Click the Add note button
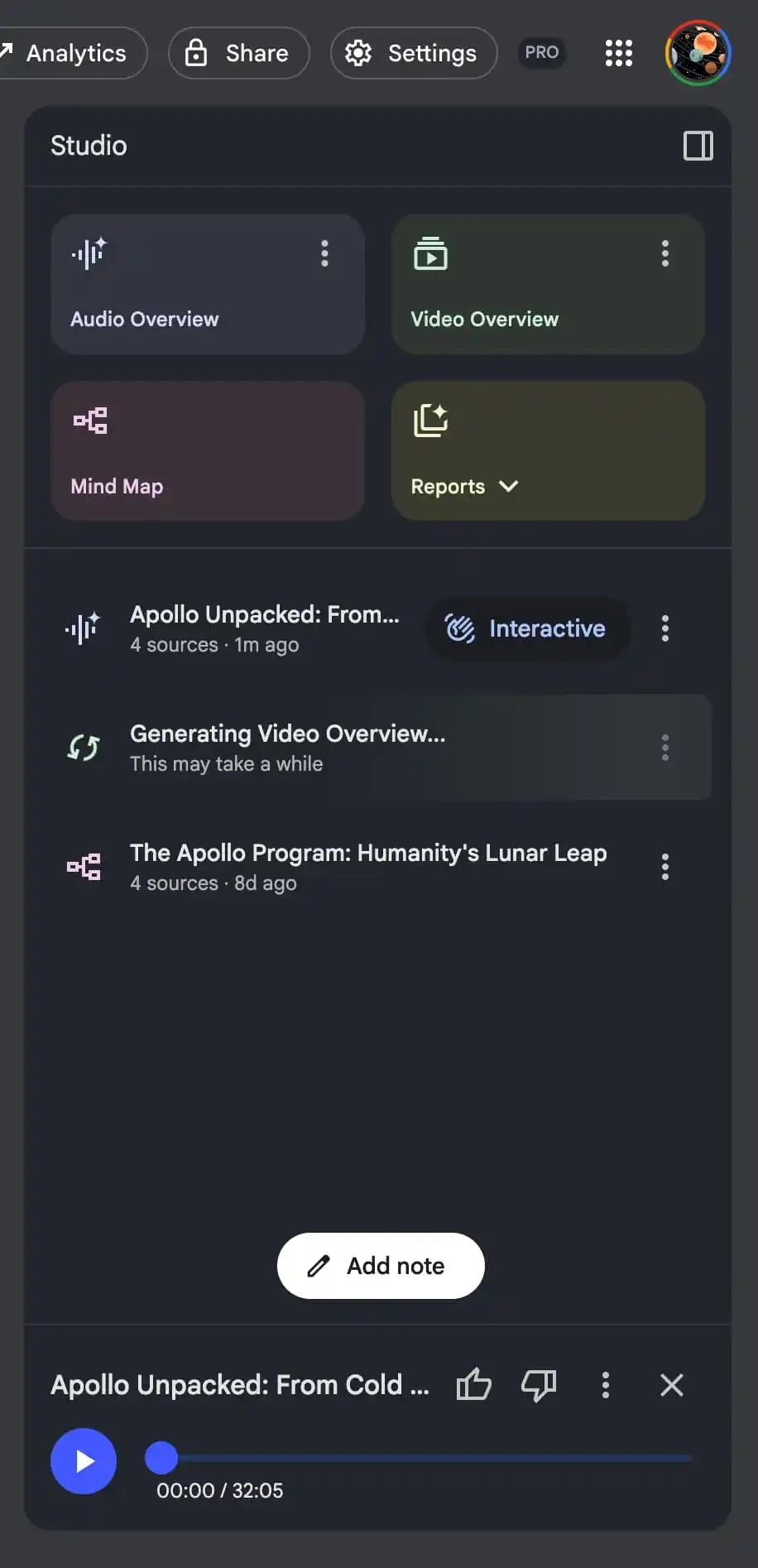Image resolution: width=758 pixels, height=1568 pixels. [381, 1266]
